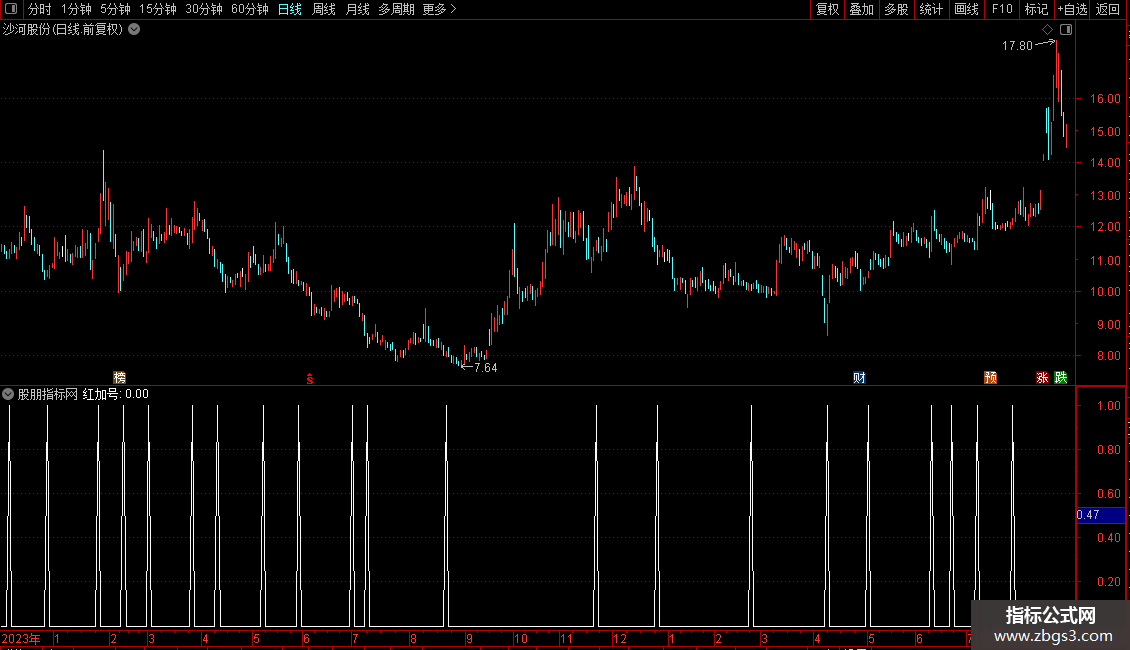Click the 14.00 price axis label

pos(1105,163)
